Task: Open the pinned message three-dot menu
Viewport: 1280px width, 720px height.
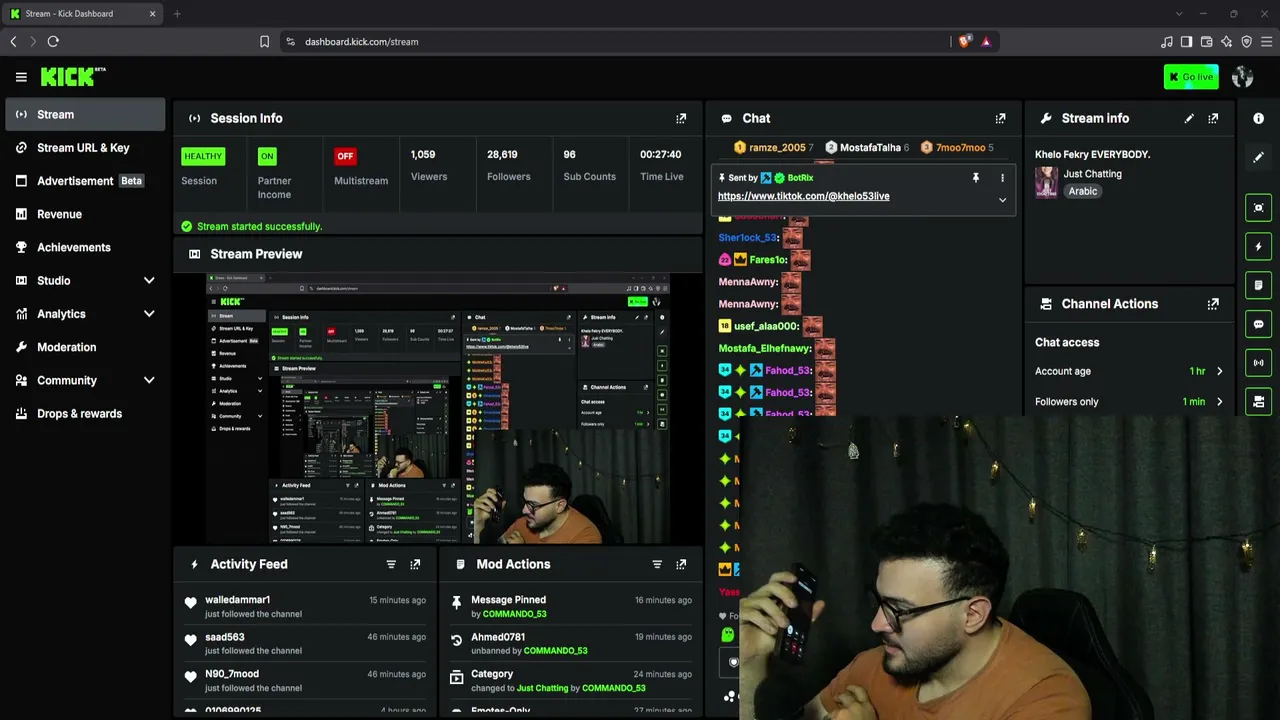Action: pos(1002,178)
